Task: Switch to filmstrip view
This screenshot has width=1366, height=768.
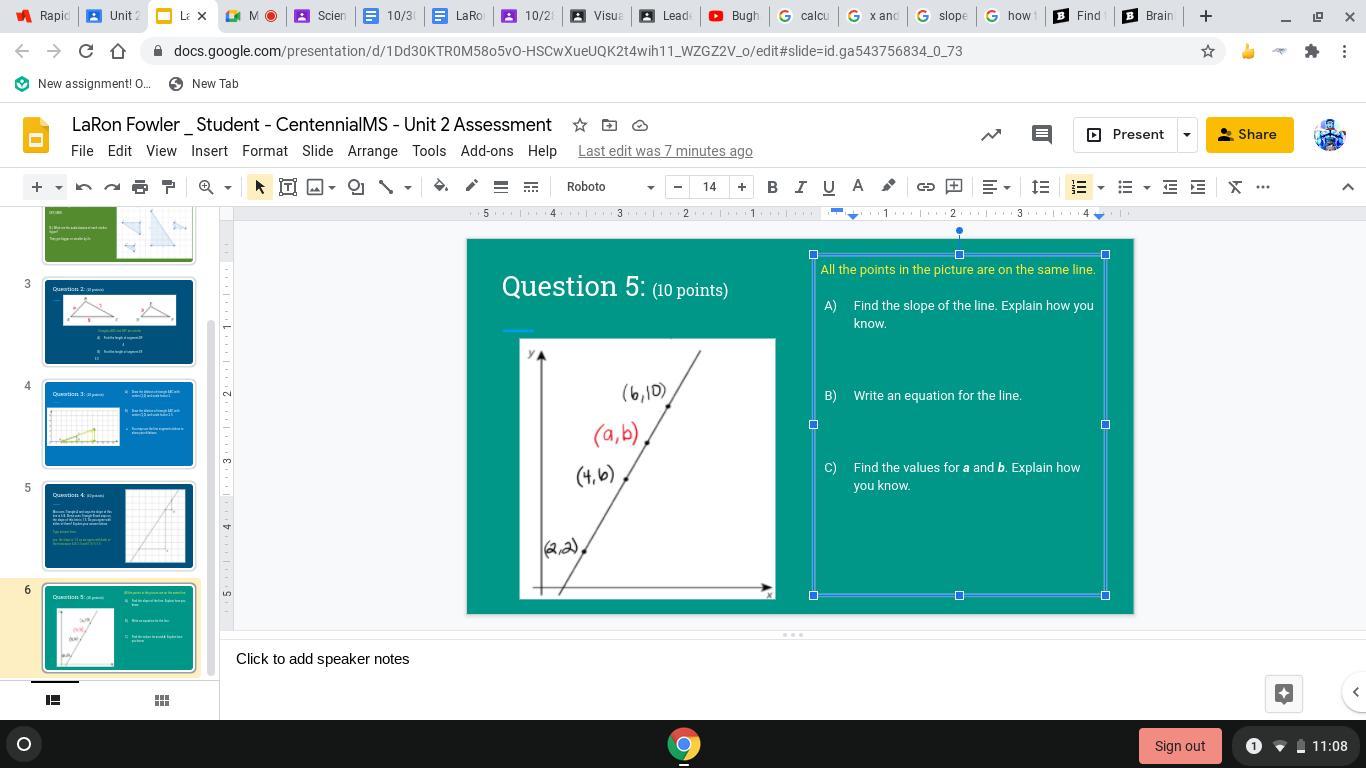Action: (54, 700)
